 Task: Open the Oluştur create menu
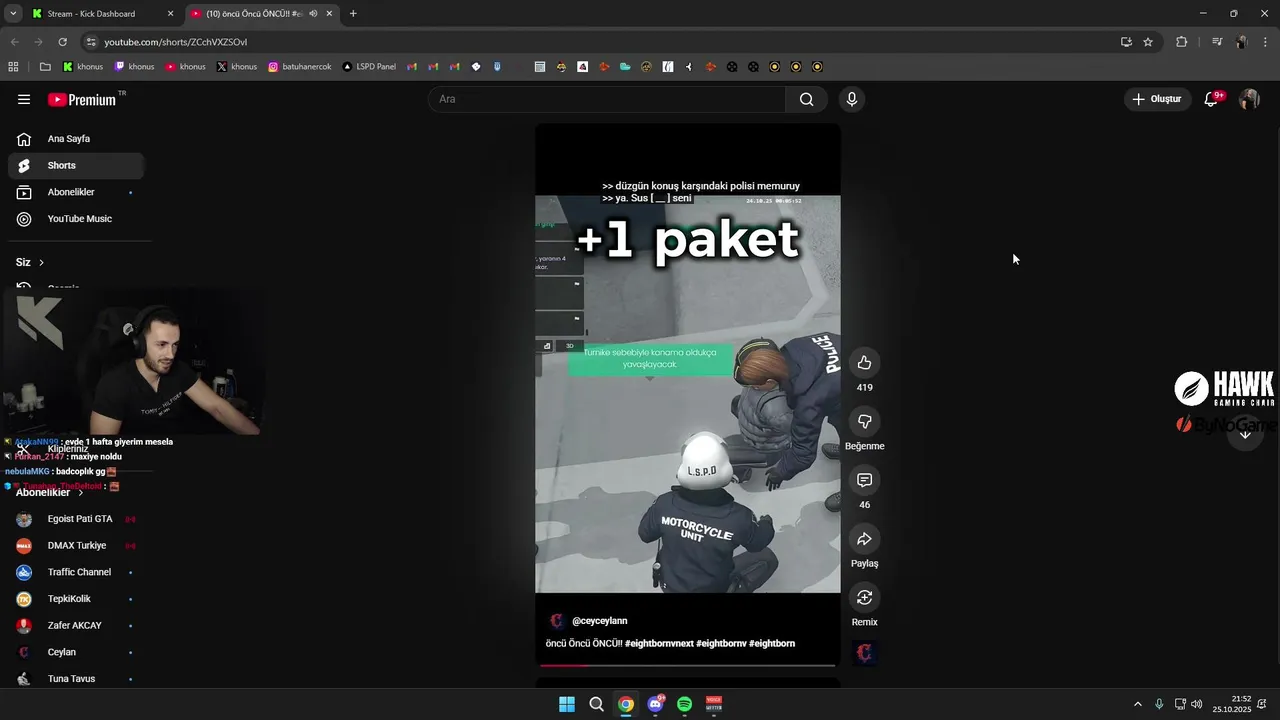click(1157, 99)
